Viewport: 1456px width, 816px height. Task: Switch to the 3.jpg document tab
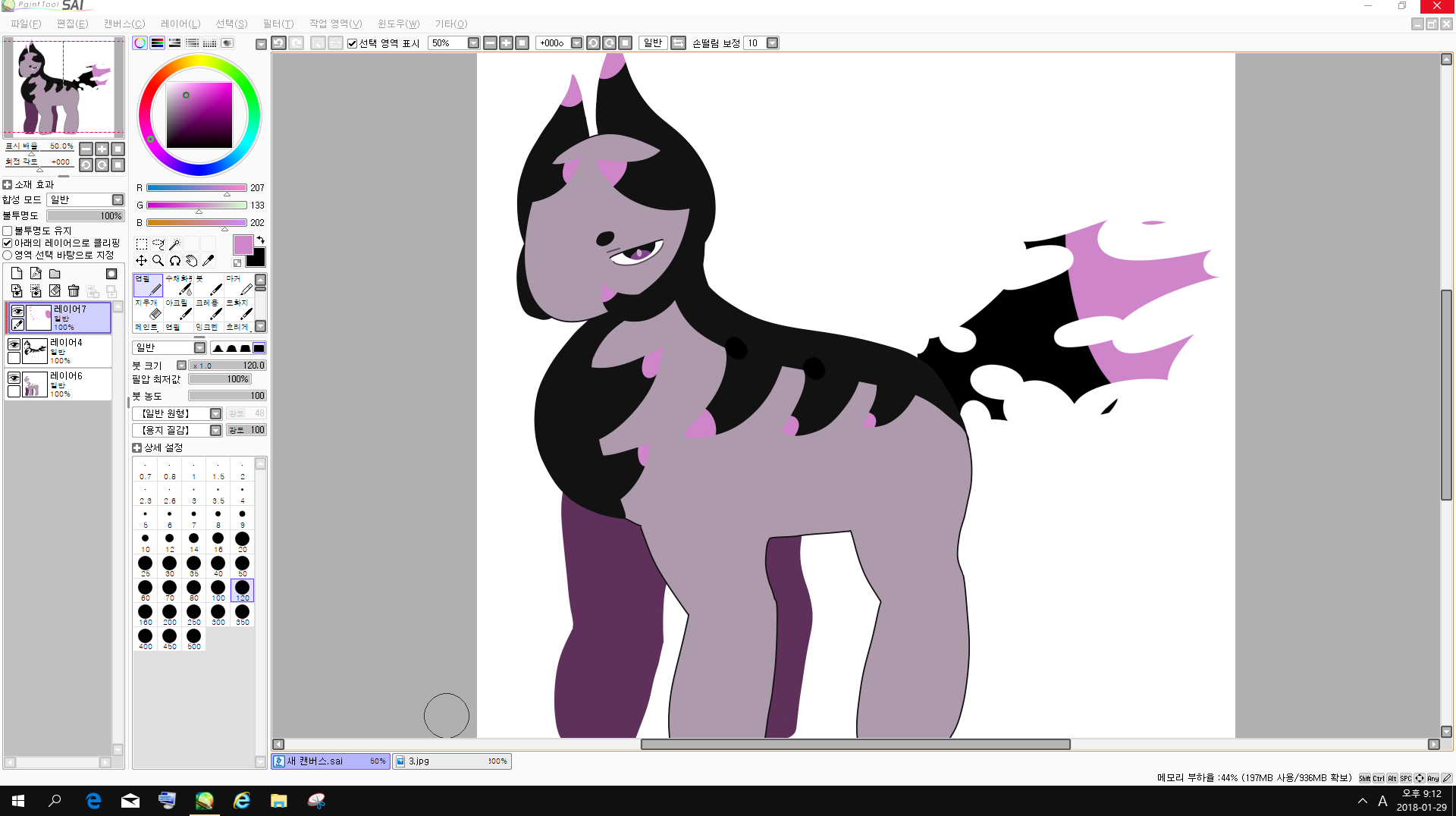coord(452,761)
